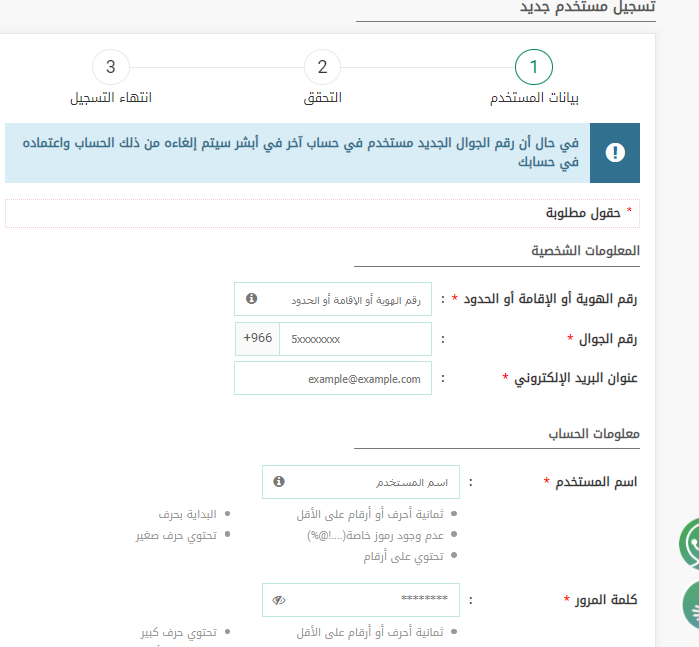
Task: Click the info icon in ID number field
Action: point(251,298)
